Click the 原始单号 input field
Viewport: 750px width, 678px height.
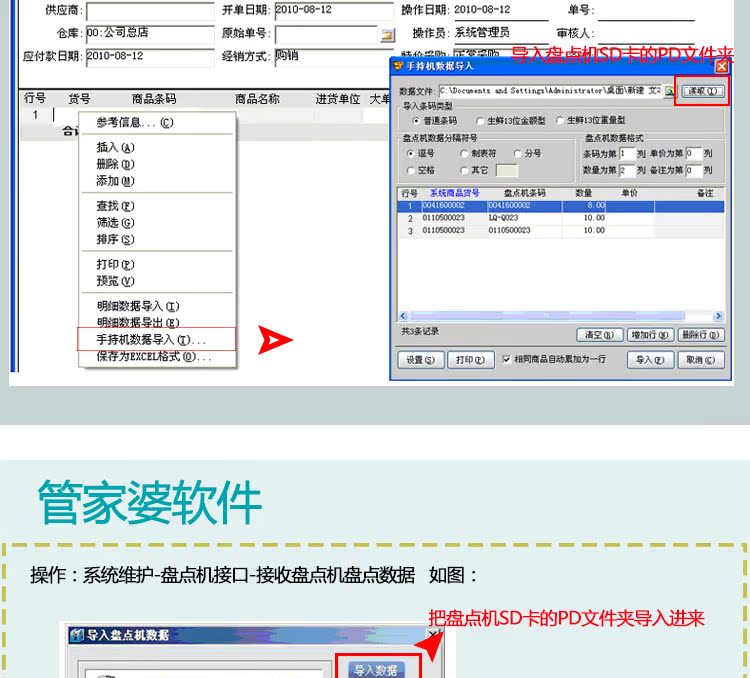coord(327,34)
